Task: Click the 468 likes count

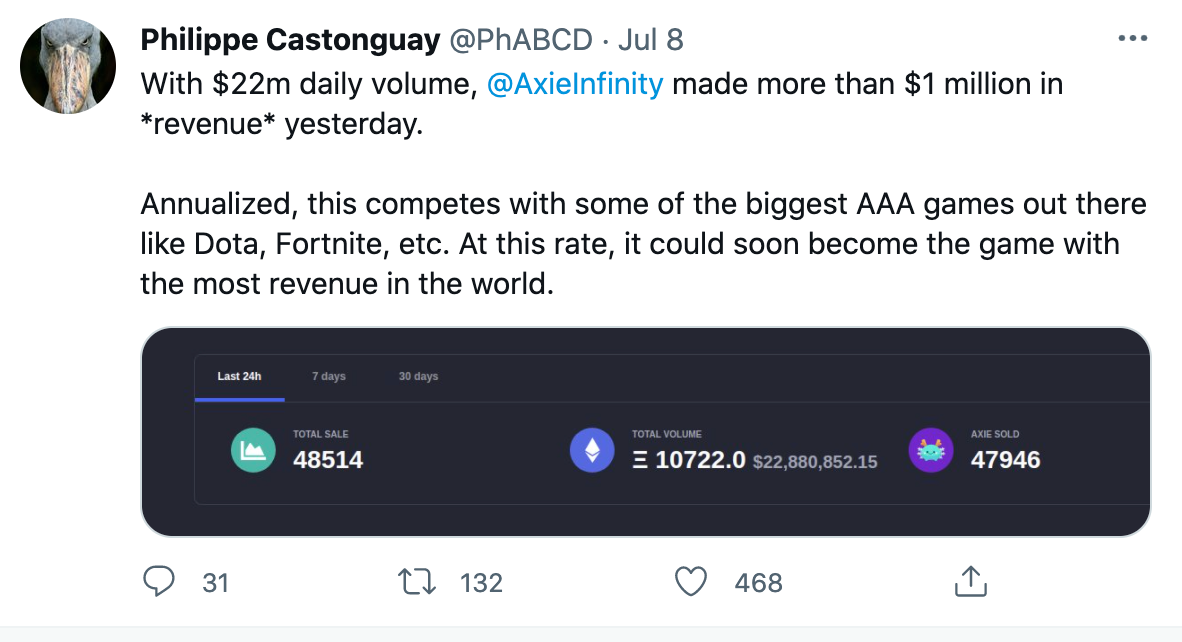Action: pos(758,582)
